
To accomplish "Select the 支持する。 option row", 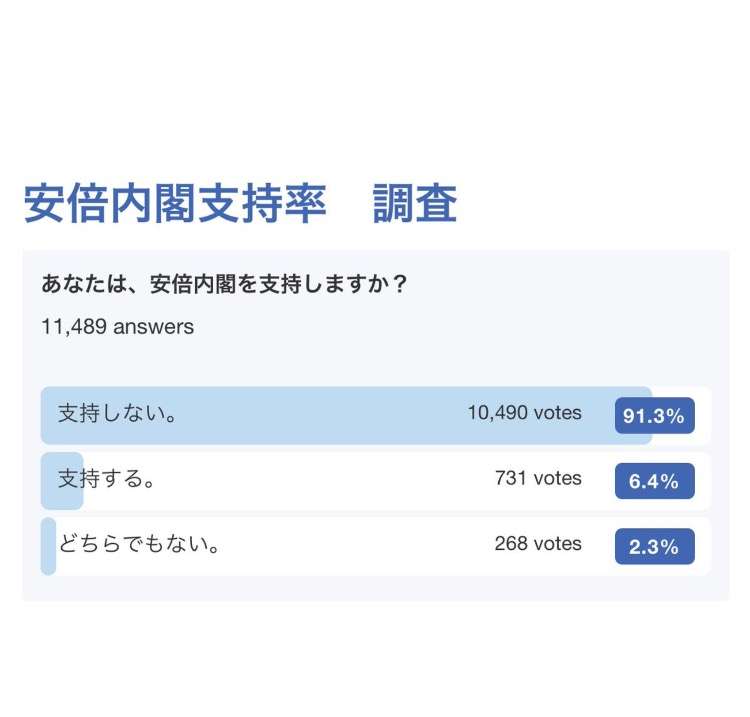I will coord(376,481).
